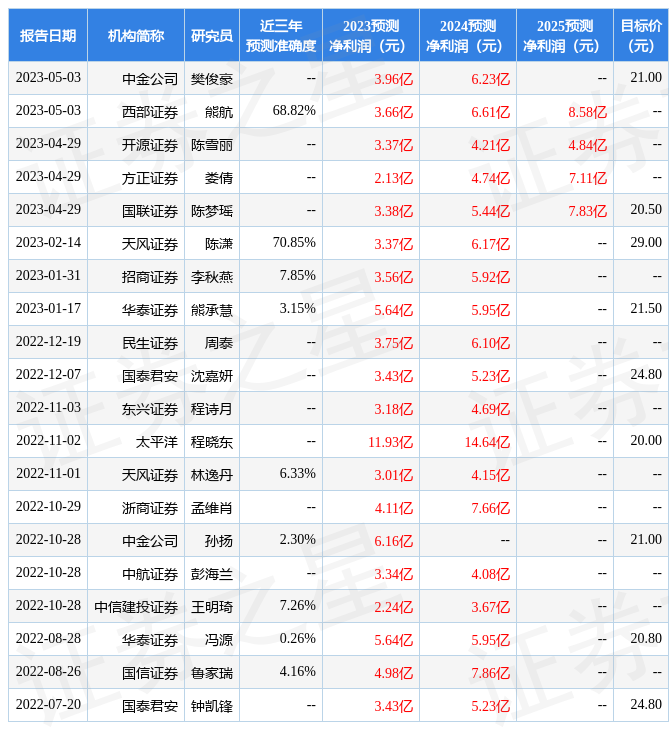
Task: Select researcher name 樊俊豪
Action: click(212, 79)
